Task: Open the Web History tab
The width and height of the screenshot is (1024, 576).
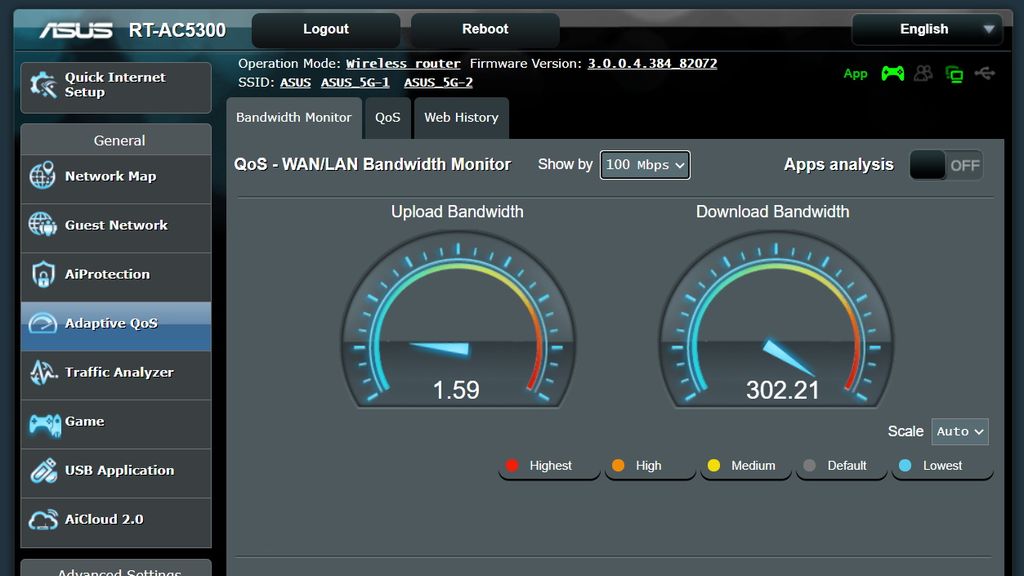Action: (x=461, y=118)
